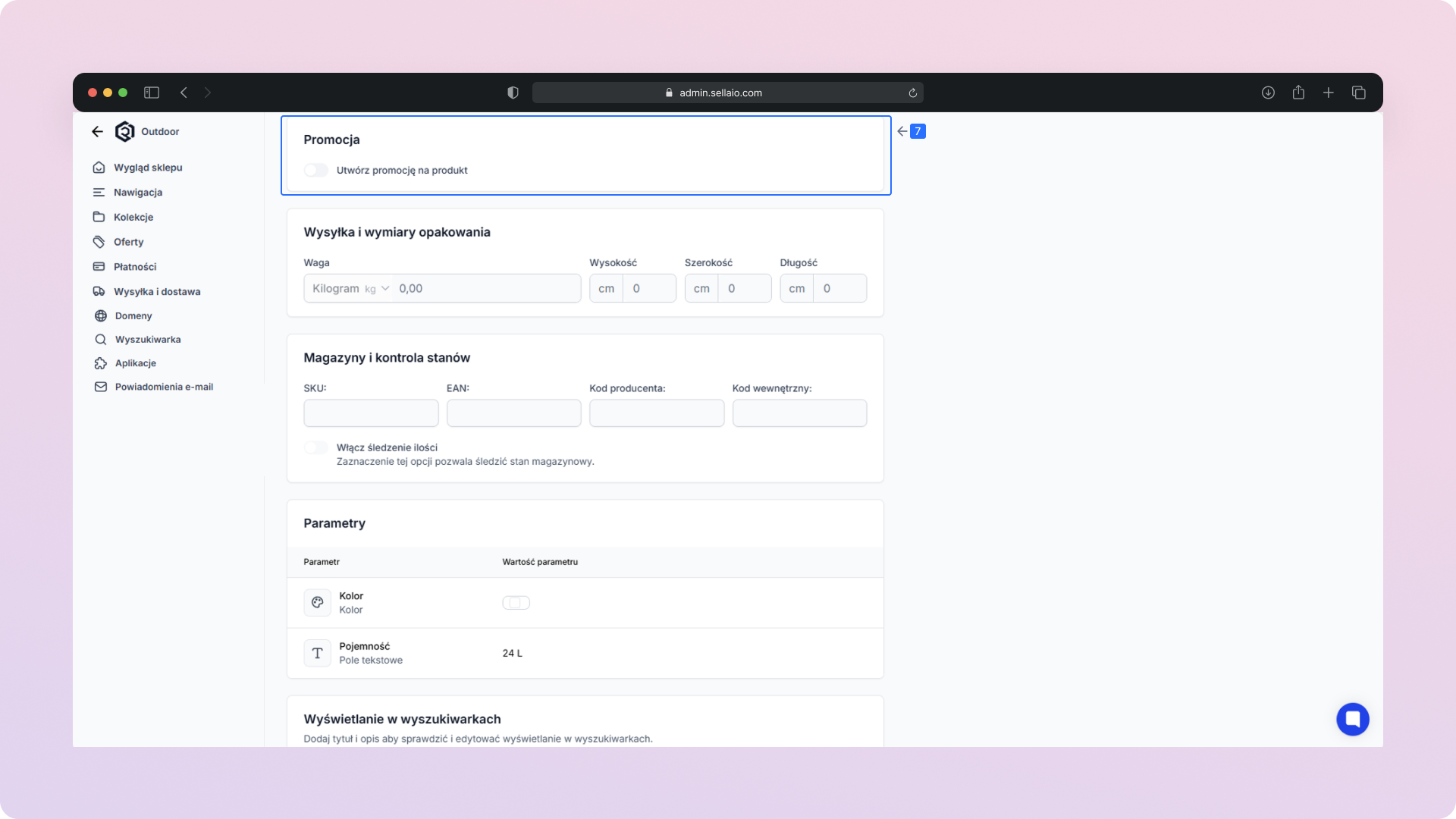Image resolution: width=1456 pixels, height=819 pixels.
Task: Open chat support bubble
Action: (x=1352, y=719)
